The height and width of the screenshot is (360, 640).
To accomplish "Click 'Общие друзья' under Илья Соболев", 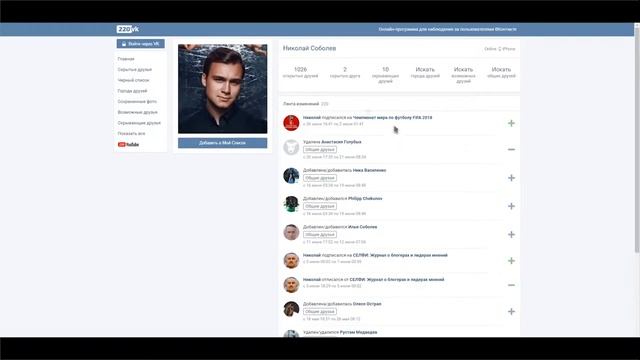I will pos(320,235).
